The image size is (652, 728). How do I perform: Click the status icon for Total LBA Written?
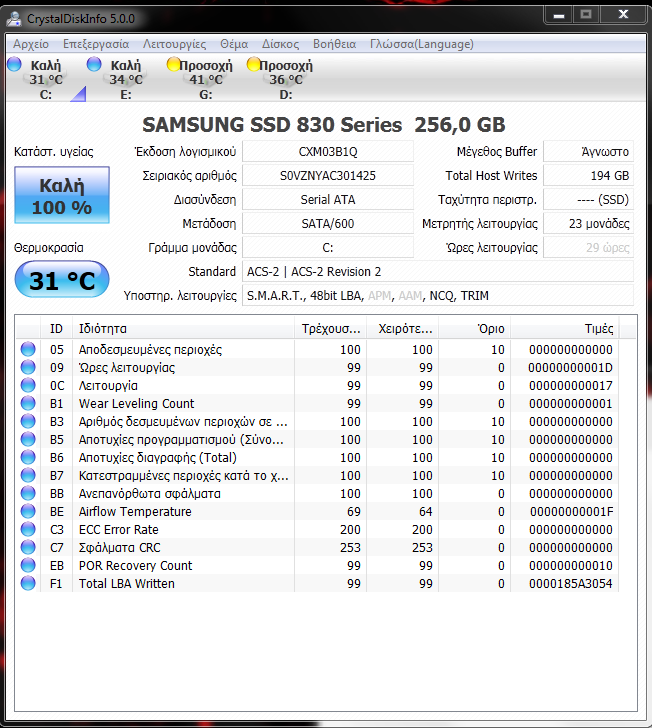tap(28, 584)
